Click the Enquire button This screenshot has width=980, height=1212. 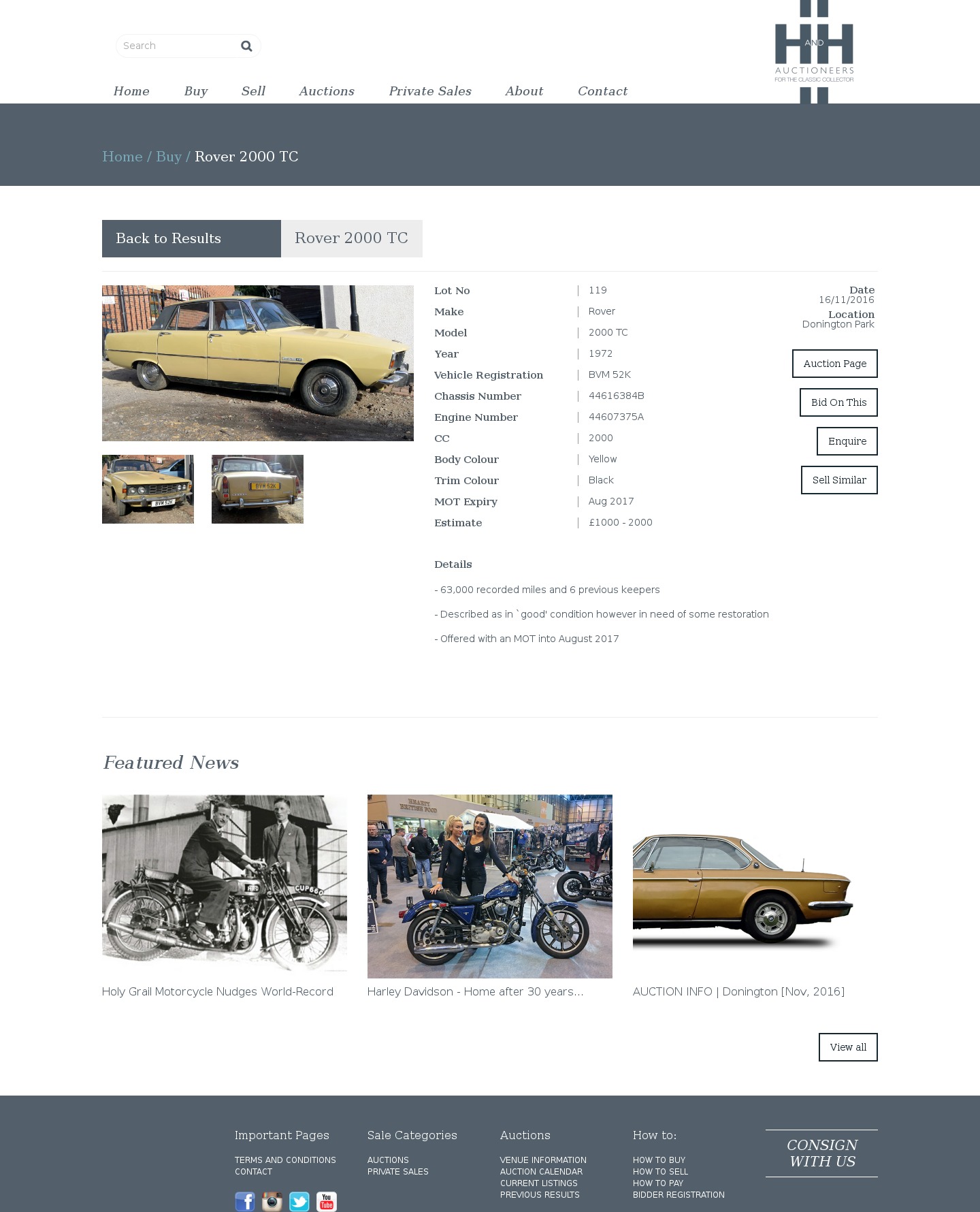tap(847, 441)
